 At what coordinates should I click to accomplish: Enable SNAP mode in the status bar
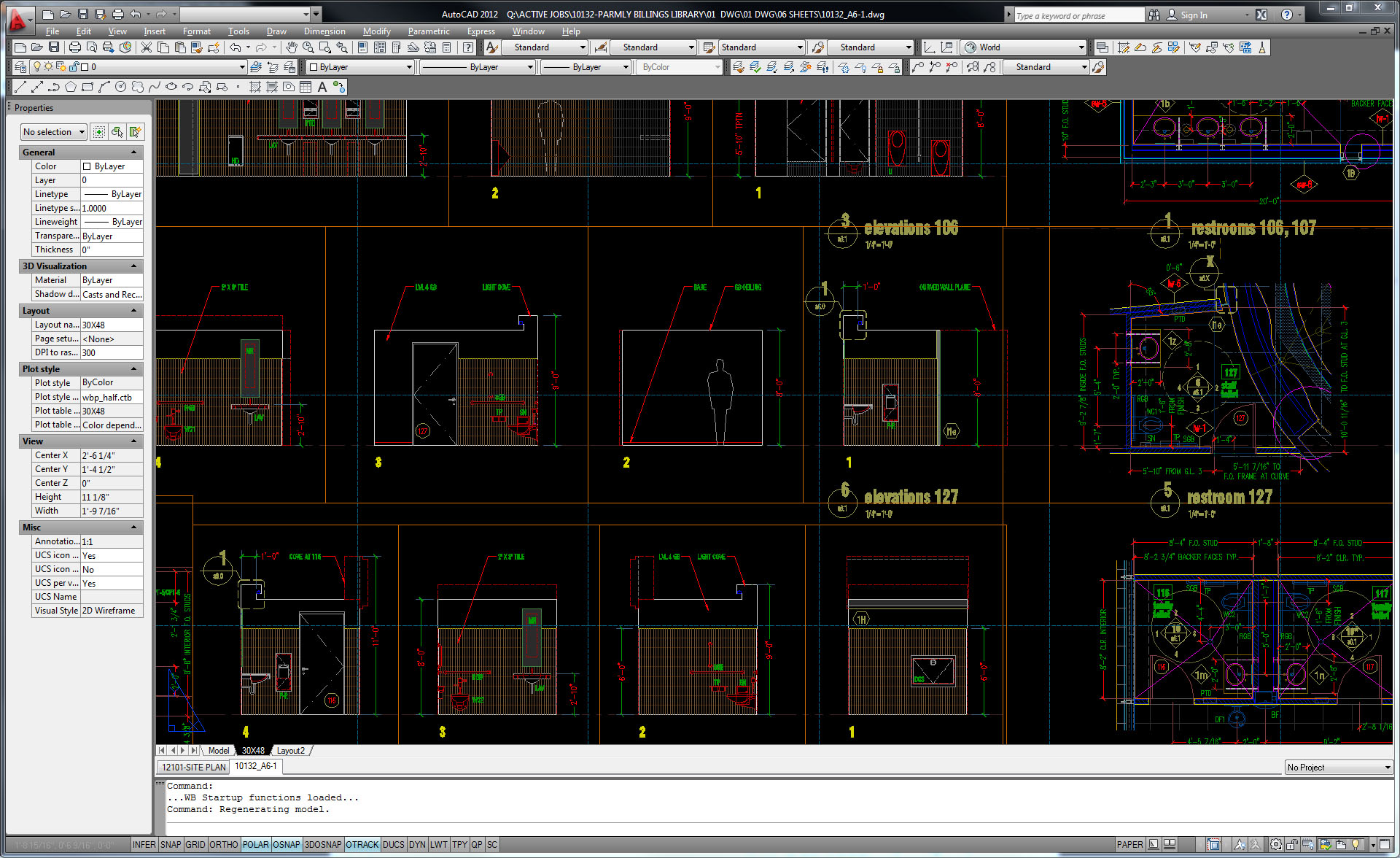pyautogui.click(x=171, y=844)
